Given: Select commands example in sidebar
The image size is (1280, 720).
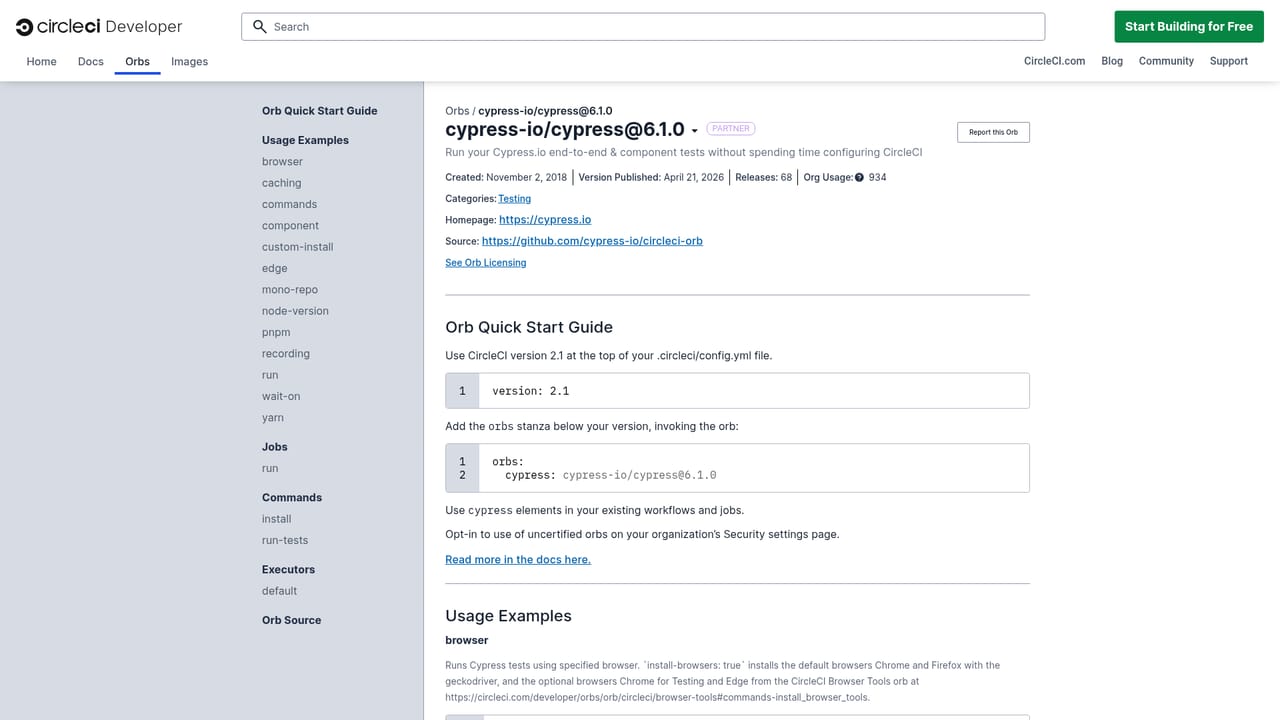Looking at the screenshot, I should (289, 204).
